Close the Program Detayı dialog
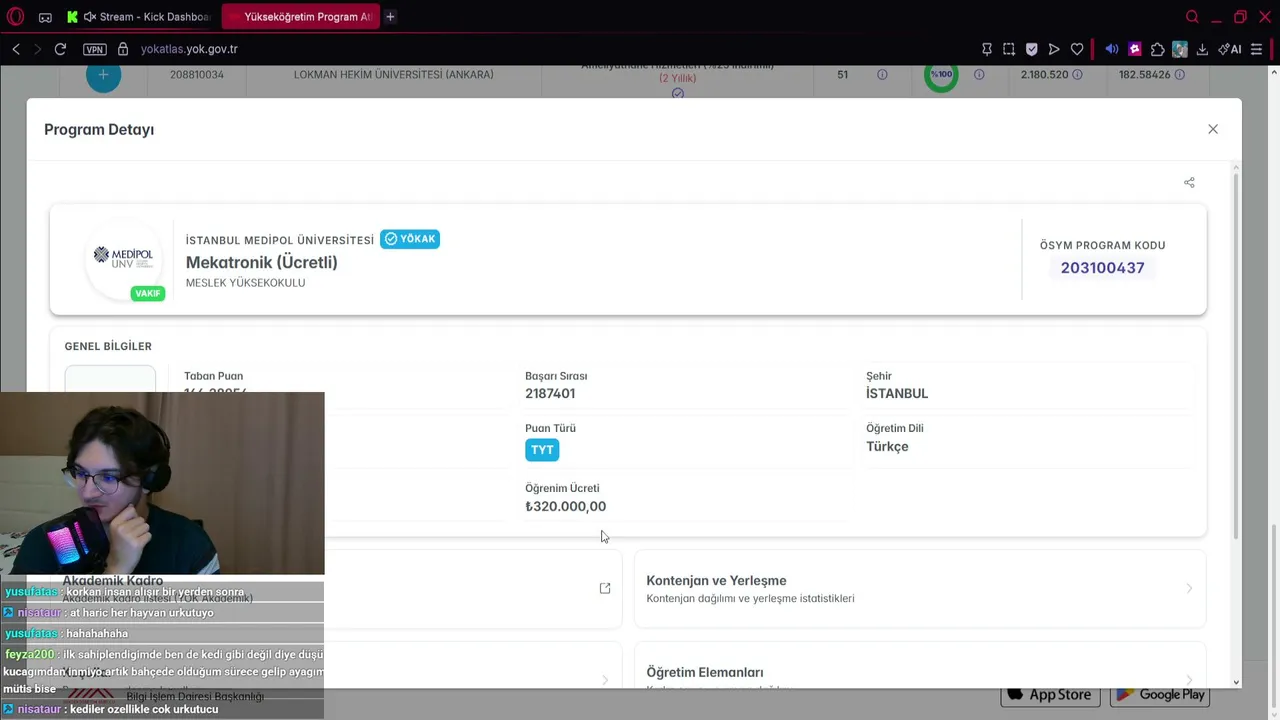The width and height of the screenshot is (1280, 720). pyautogui.click(x=1213, y=129)
